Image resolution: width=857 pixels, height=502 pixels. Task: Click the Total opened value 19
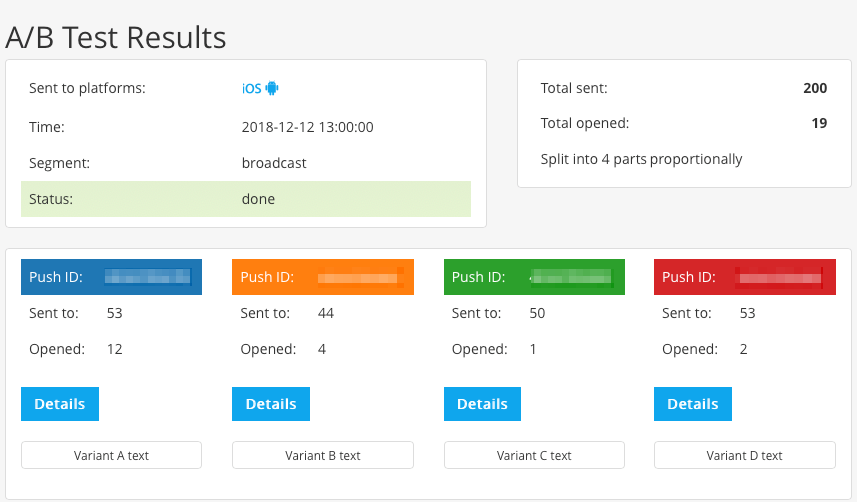(x=819, y=123)
